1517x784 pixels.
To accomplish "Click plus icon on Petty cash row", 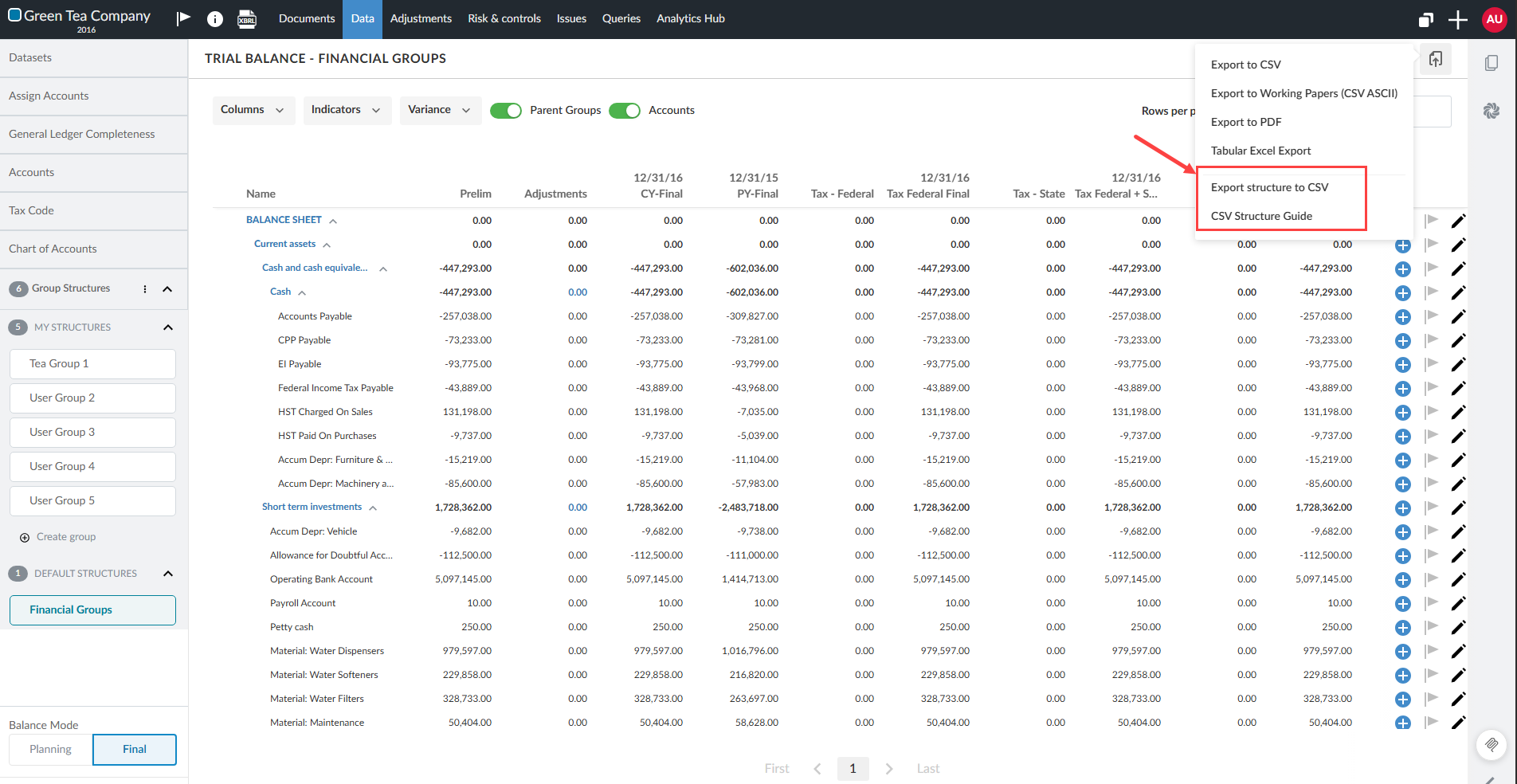I will (1403, 628).
